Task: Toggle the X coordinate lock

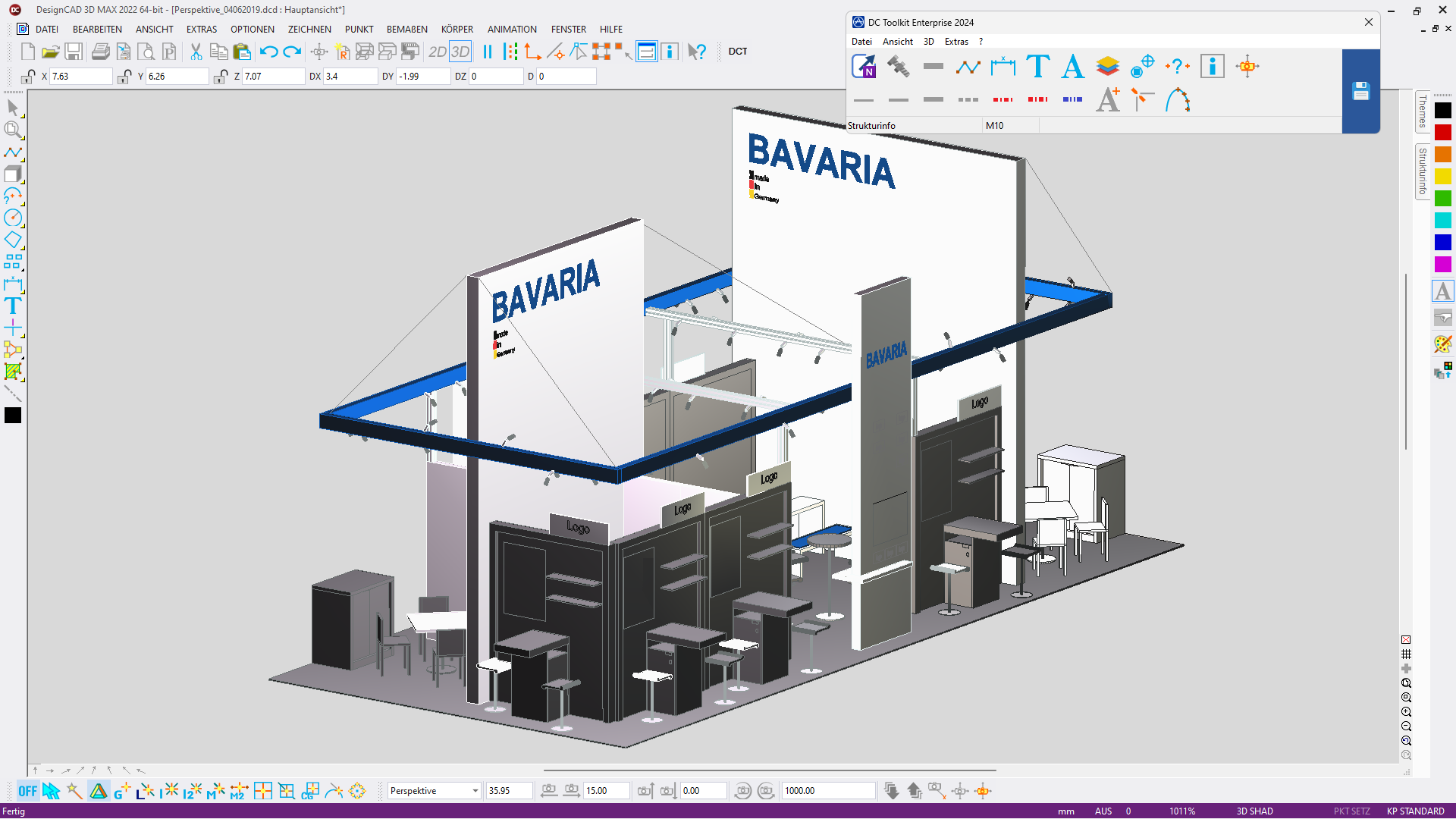Action: pos(28,77)
